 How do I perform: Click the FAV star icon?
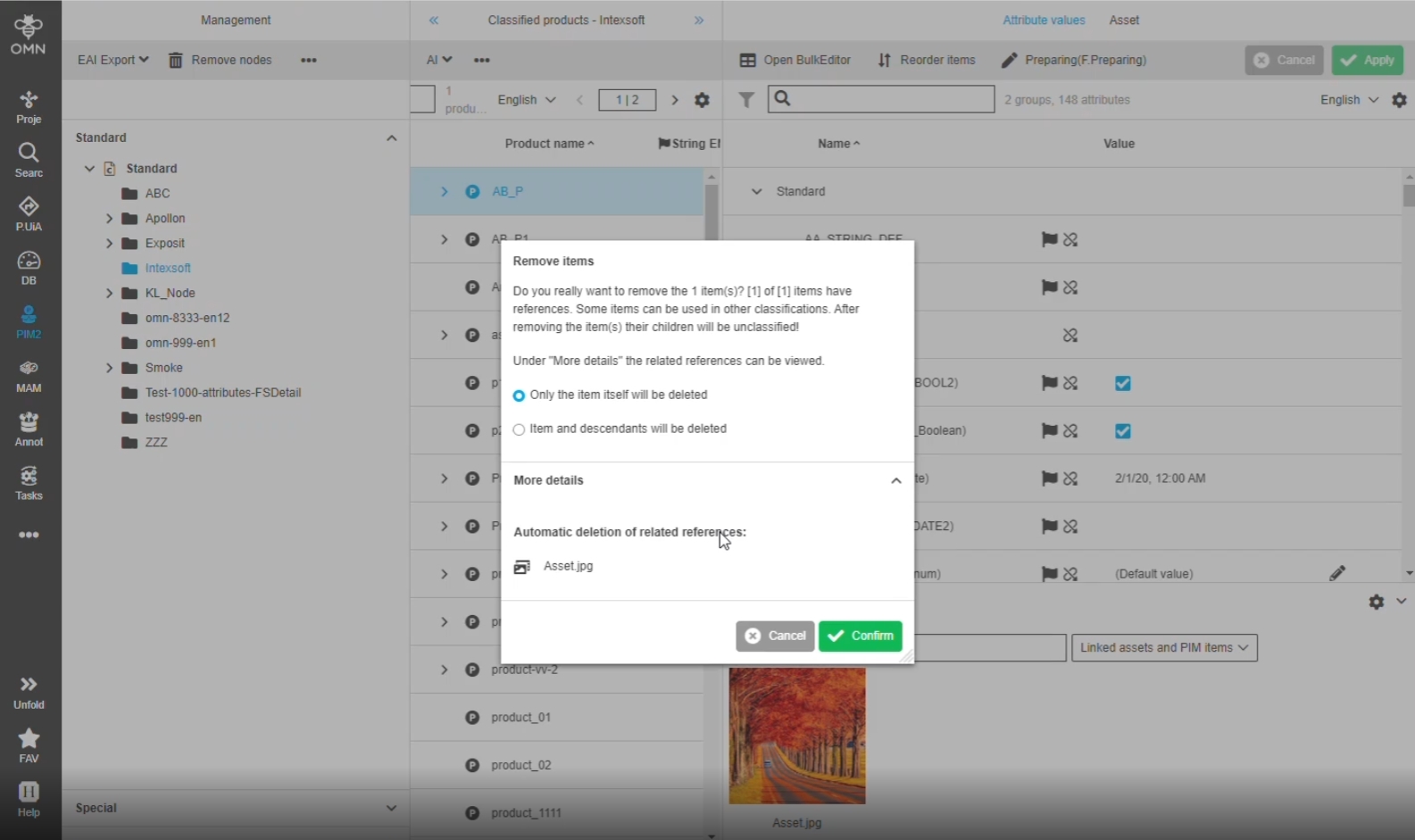pos(29,744)
